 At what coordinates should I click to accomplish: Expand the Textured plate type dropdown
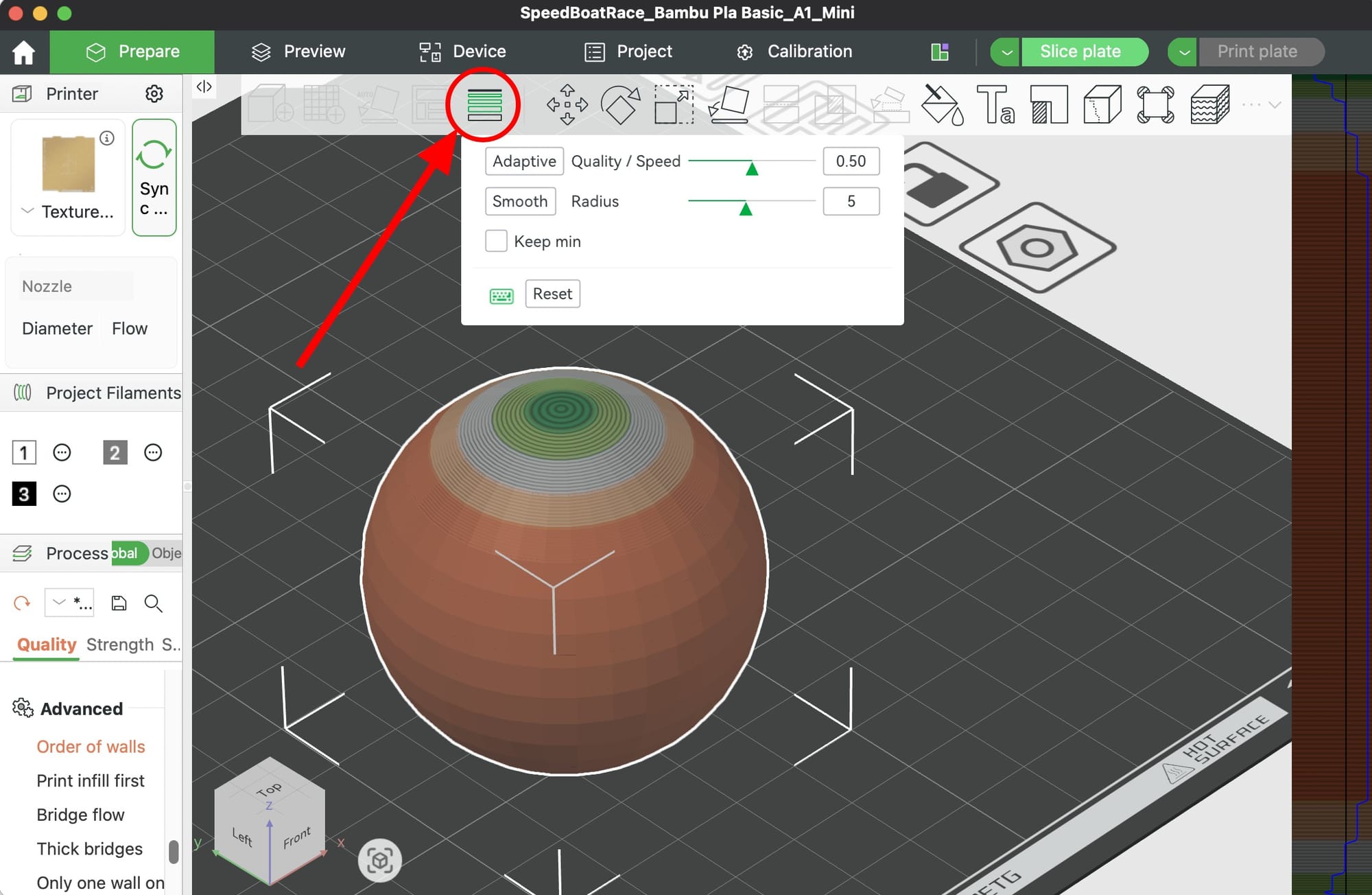pyautogui.click(x=27, y=211)
